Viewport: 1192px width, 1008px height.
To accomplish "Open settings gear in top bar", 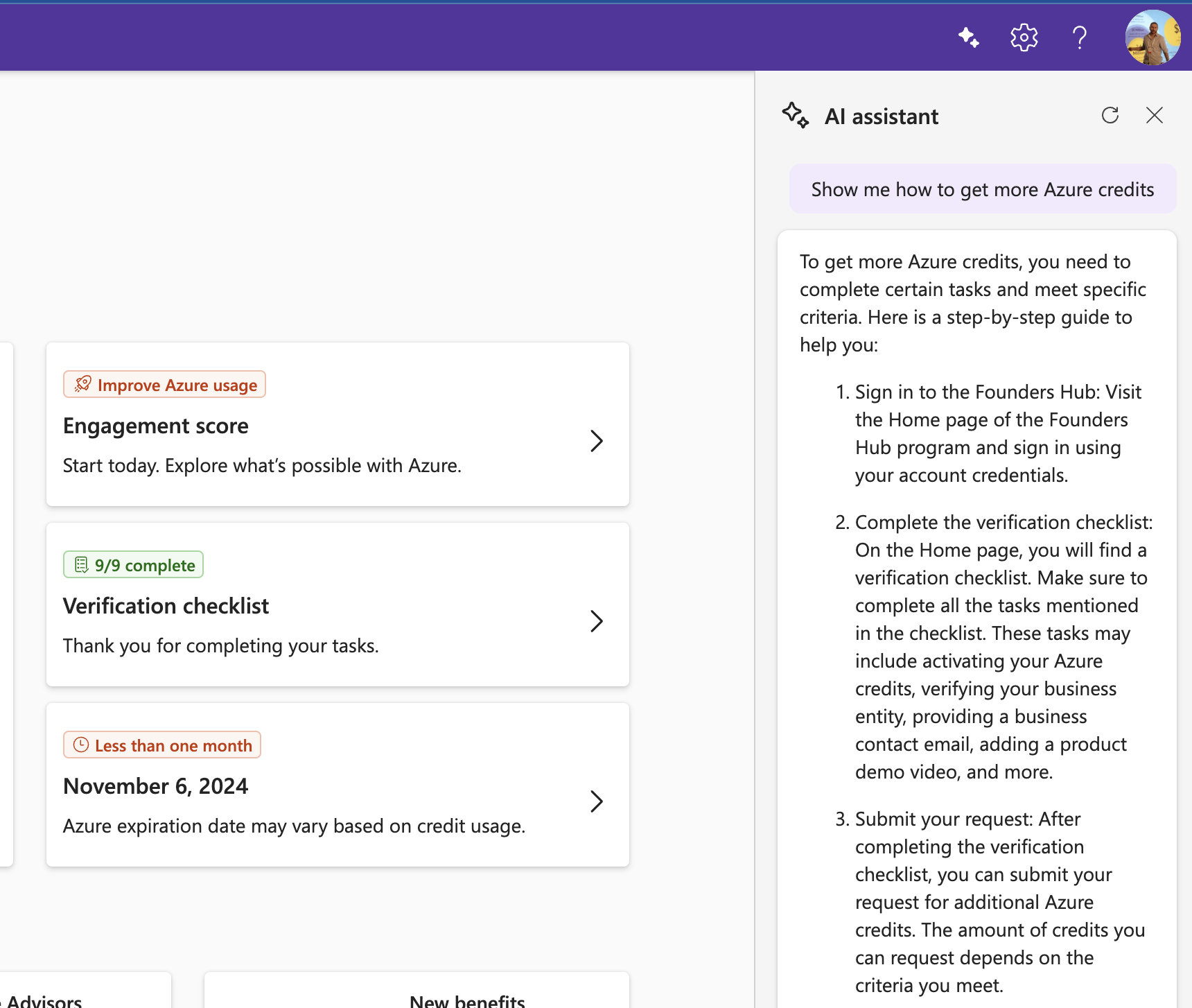I will 1024,37.
